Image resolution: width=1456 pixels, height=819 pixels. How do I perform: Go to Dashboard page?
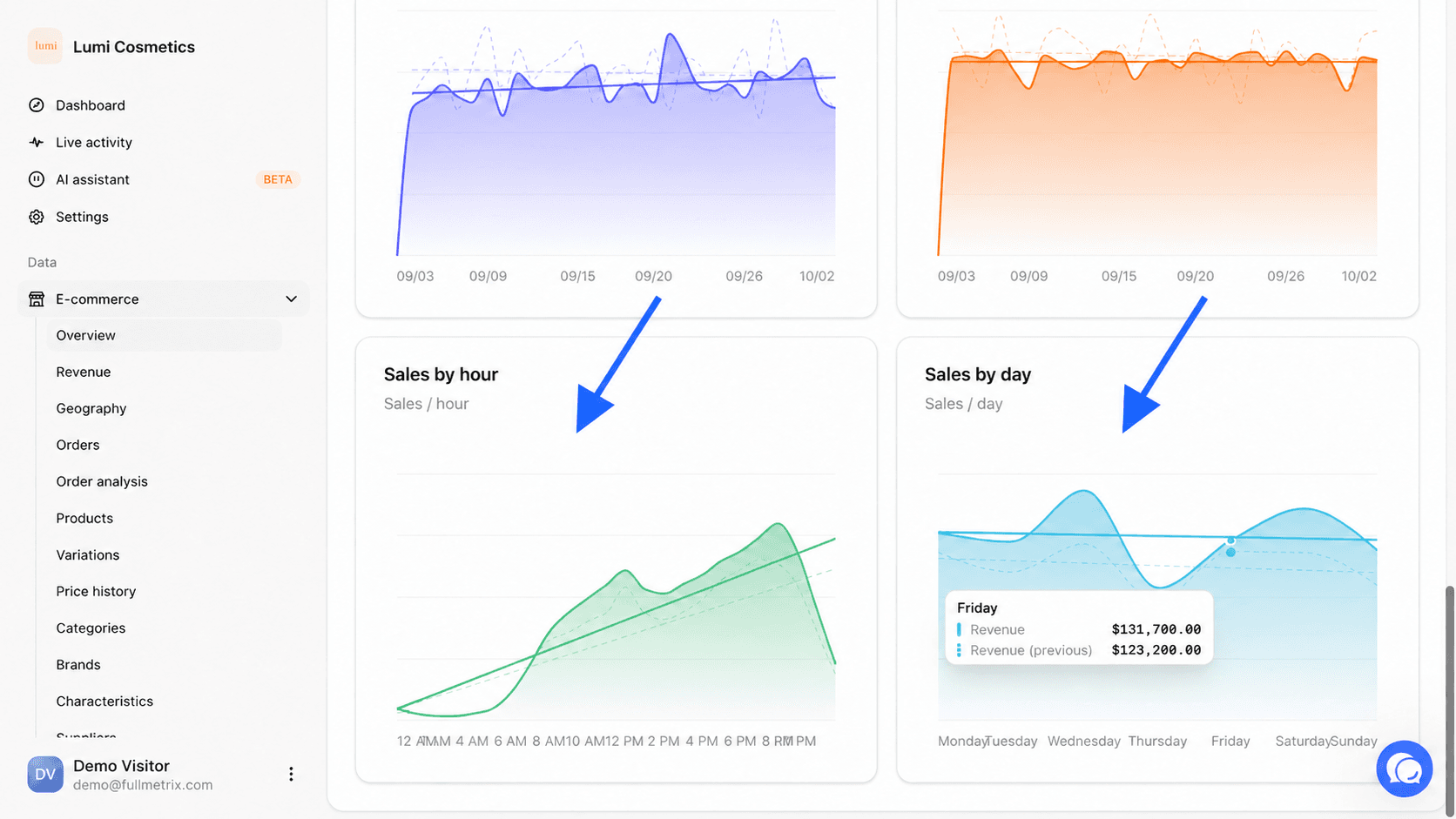91,105
